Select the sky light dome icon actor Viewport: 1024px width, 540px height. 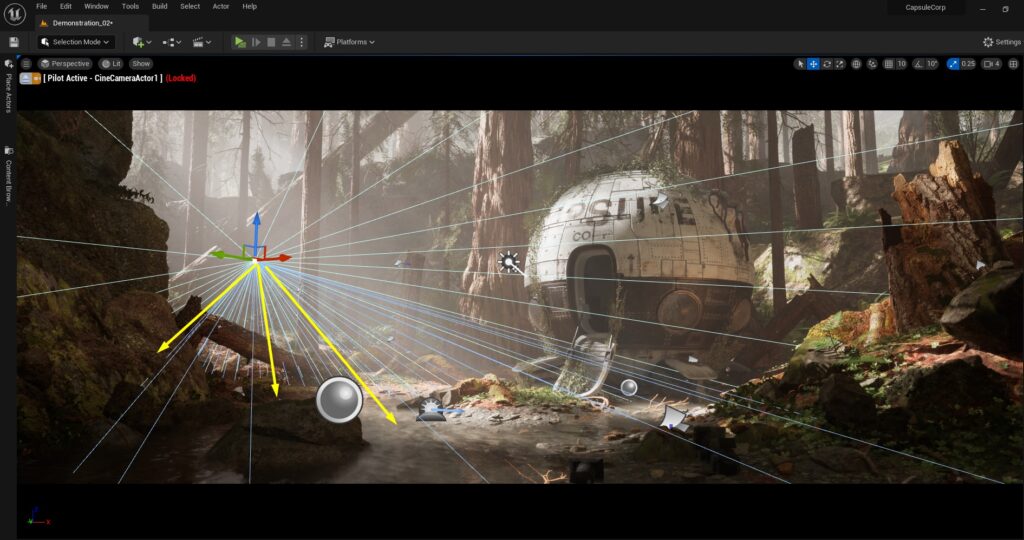pos(430,410)
